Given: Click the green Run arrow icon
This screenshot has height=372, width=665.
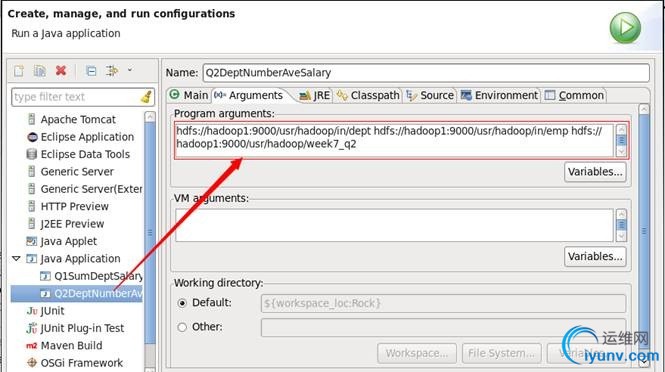Looking at the screenshot, I should pyautogui.click(x=625, y=28).
